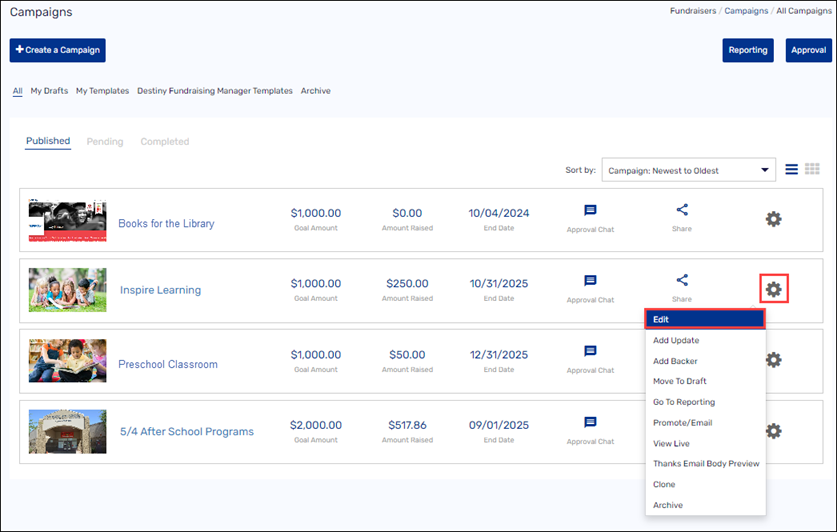
Task: Click the gear icon for Inspire Learning
Action: click(x=773, y=290)
